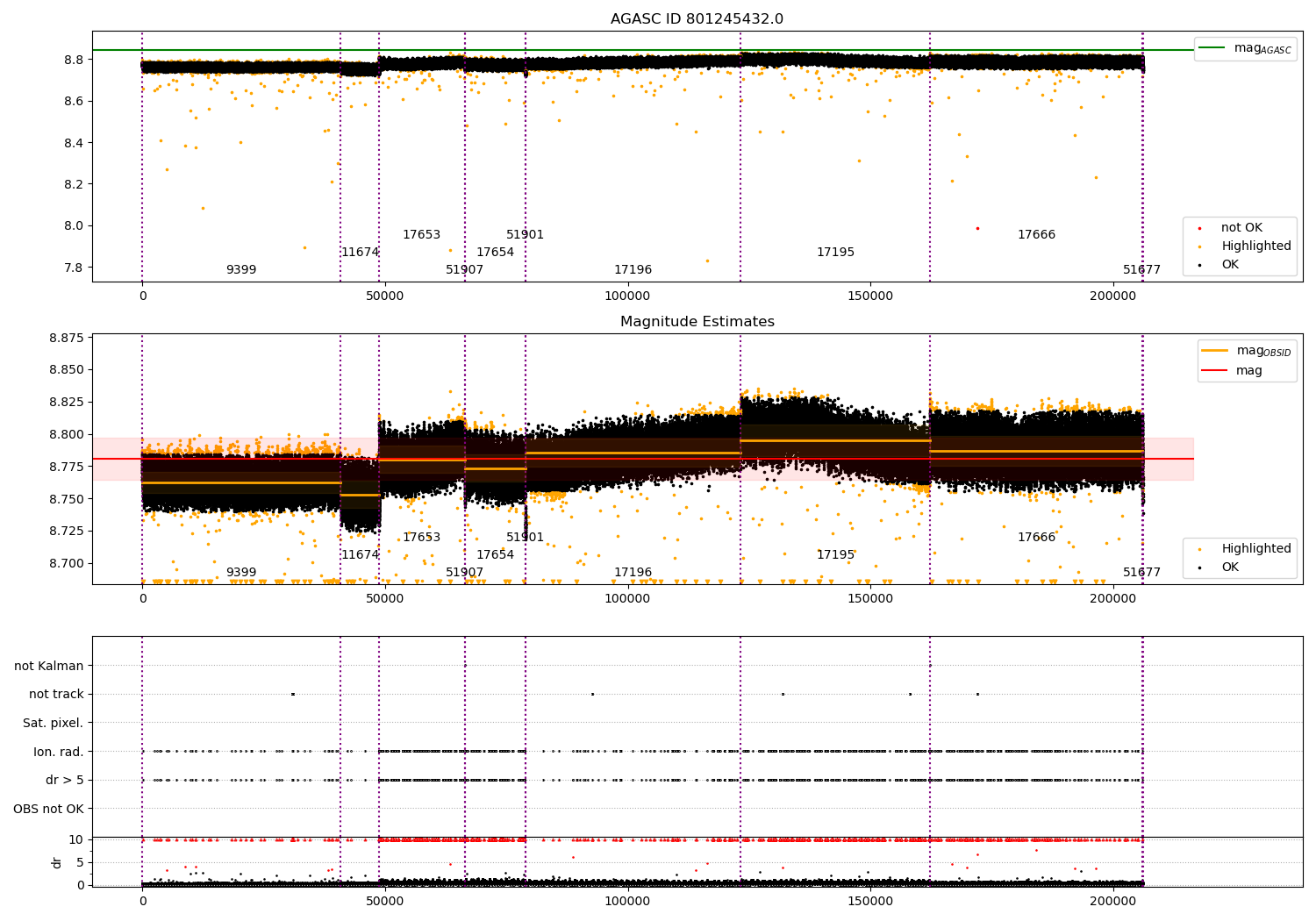Click obsid label 11674 in AGASC ID plot
This screenshot has width=1316, height=921.
pos(360,253)
